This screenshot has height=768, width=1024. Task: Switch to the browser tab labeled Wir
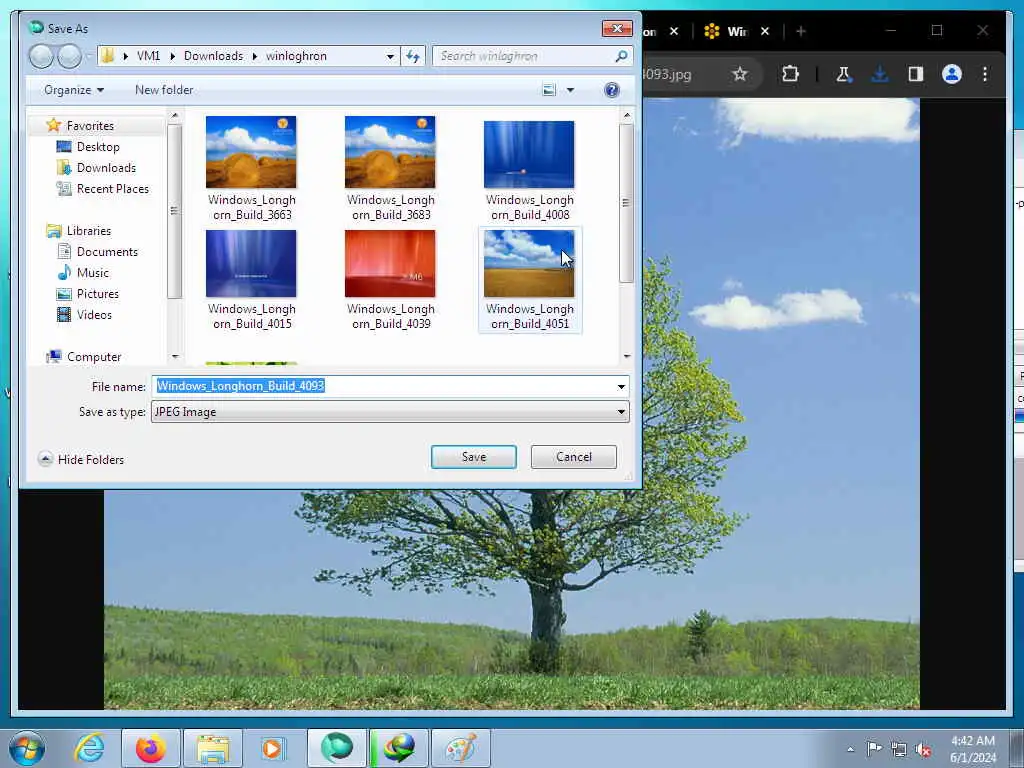pos(735,31)
